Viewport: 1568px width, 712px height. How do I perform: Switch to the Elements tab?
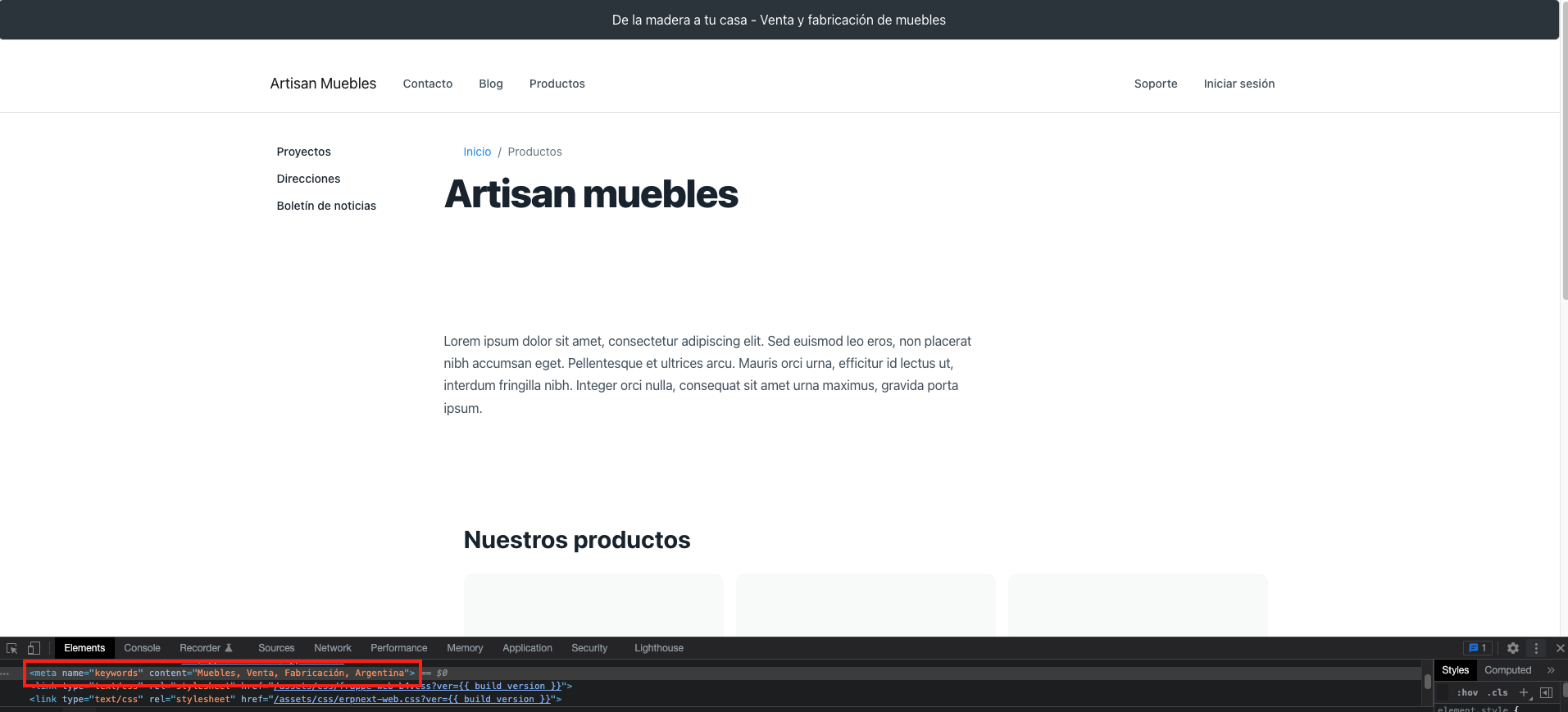pos(84,648)
